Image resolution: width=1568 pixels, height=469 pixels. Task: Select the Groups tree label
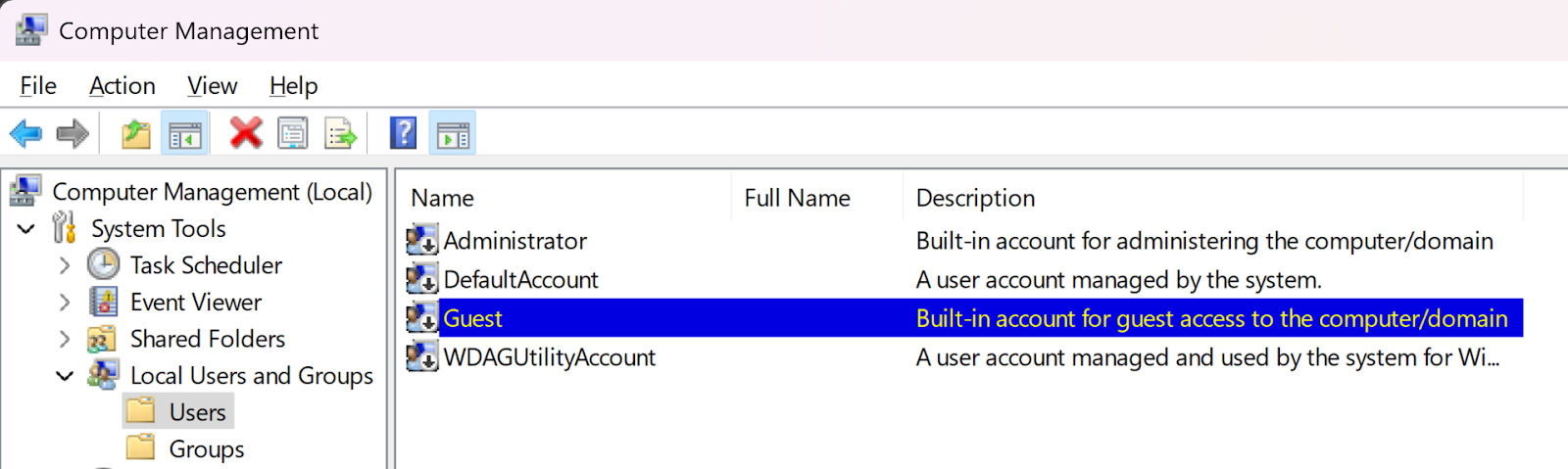(207, 449)
